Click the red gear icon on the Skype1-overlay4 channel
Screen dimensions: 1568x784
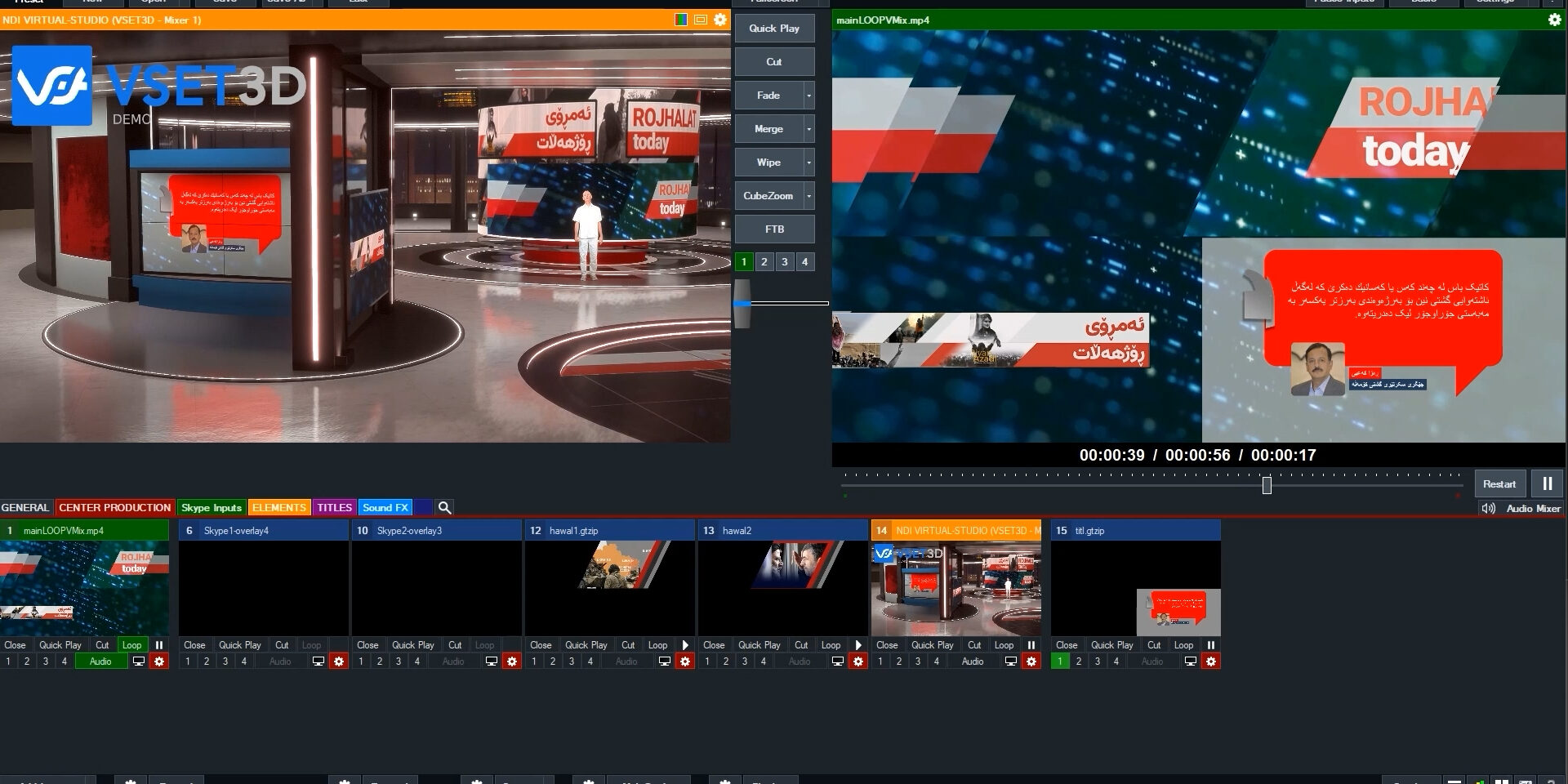coord(339,661)
